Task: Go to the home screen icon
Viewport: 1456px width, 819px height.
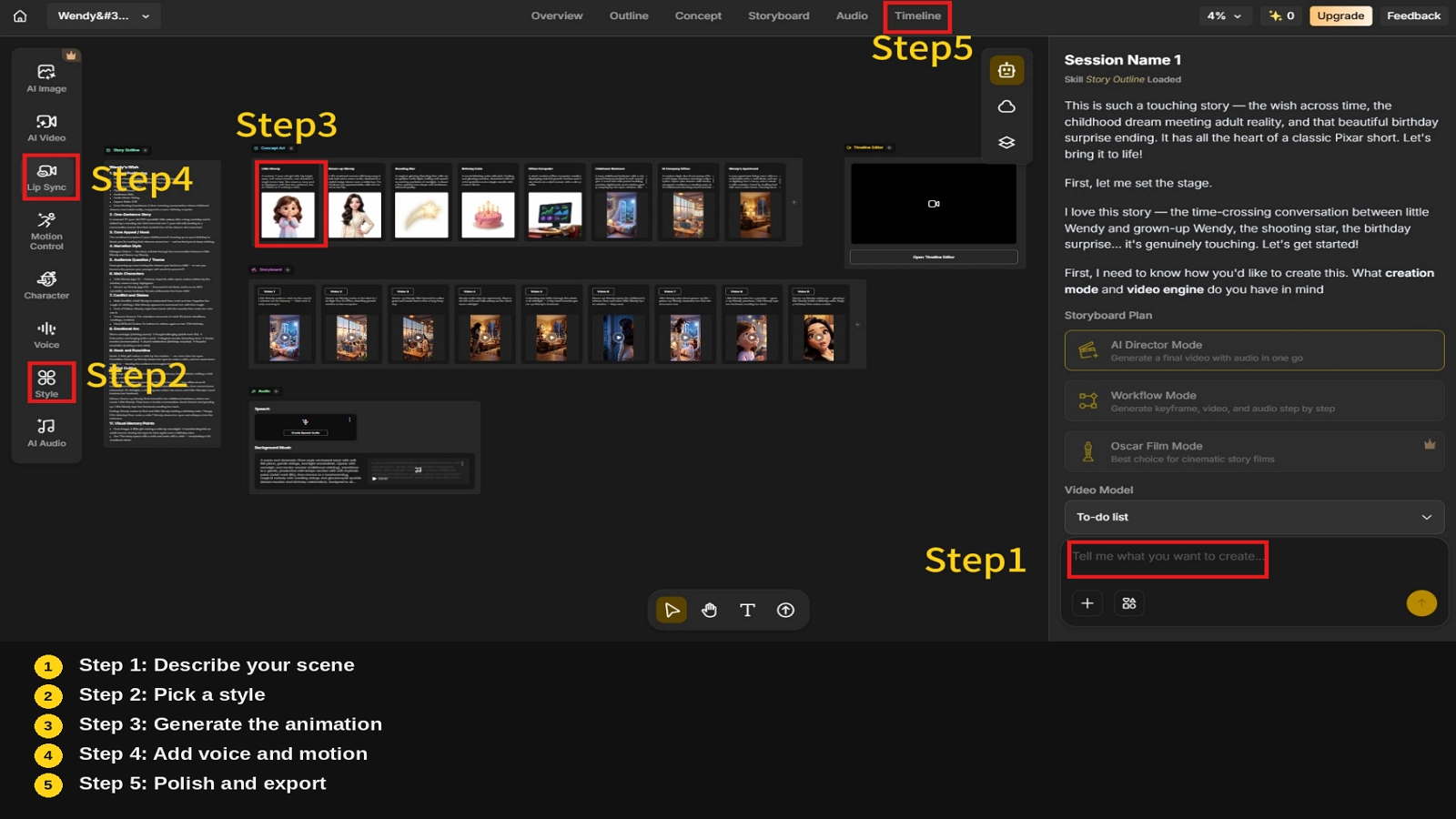Action: (20, 15)
